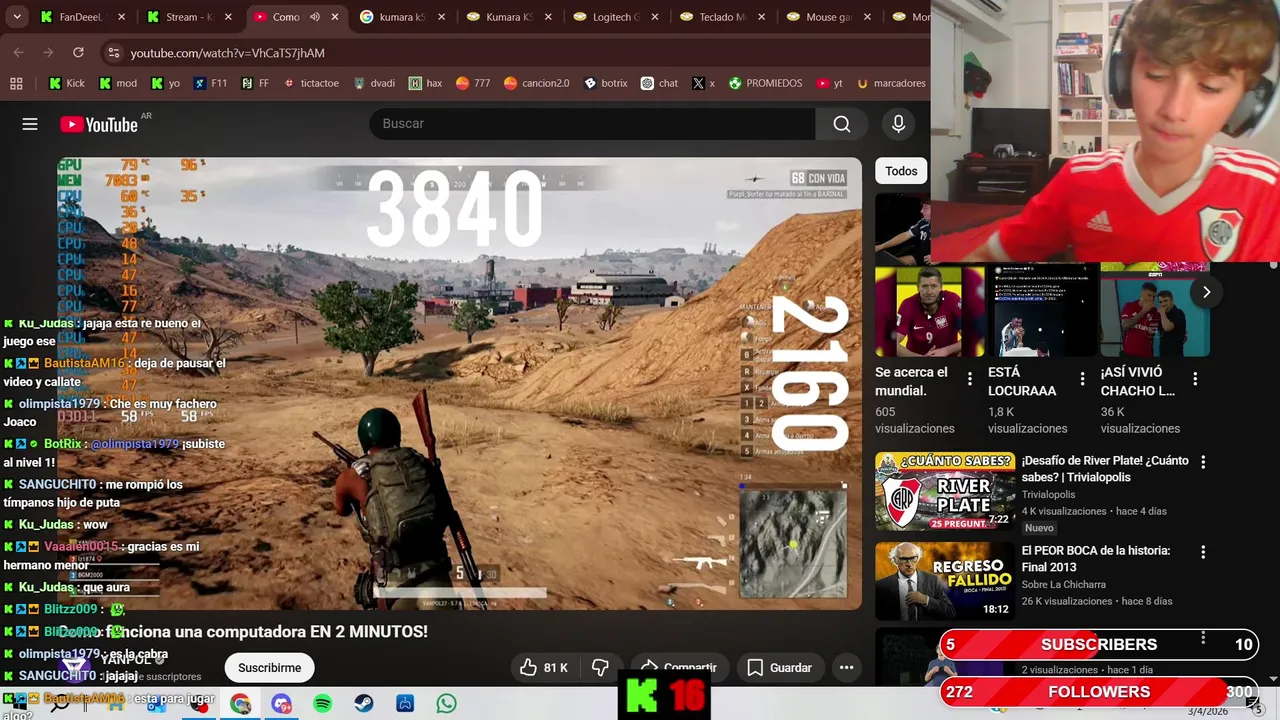
Task: Open the 777 bookmark
Action: 472,83
